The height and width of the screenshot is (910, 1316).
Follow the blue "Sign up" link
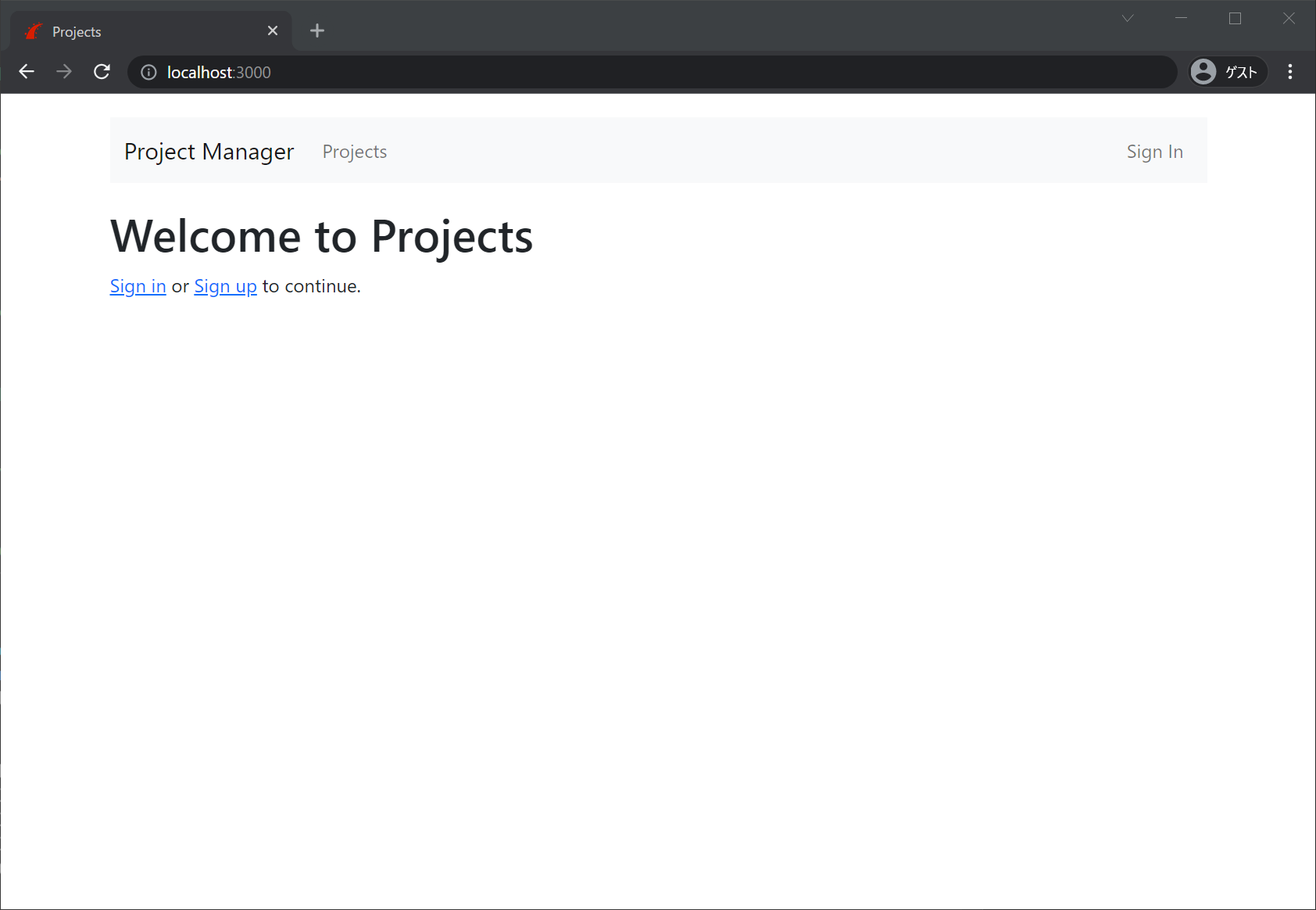225,287
